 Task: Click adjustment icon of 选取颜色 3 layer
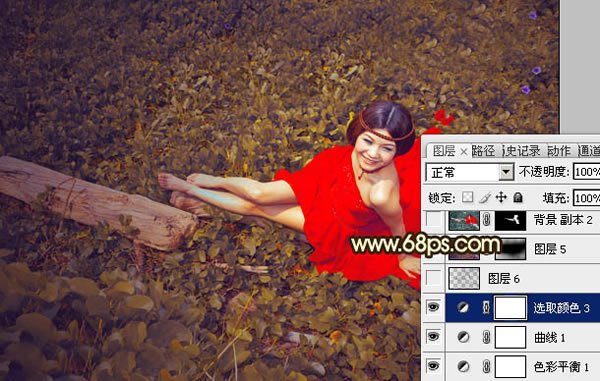pyautogui.click(x=463, y=307)
